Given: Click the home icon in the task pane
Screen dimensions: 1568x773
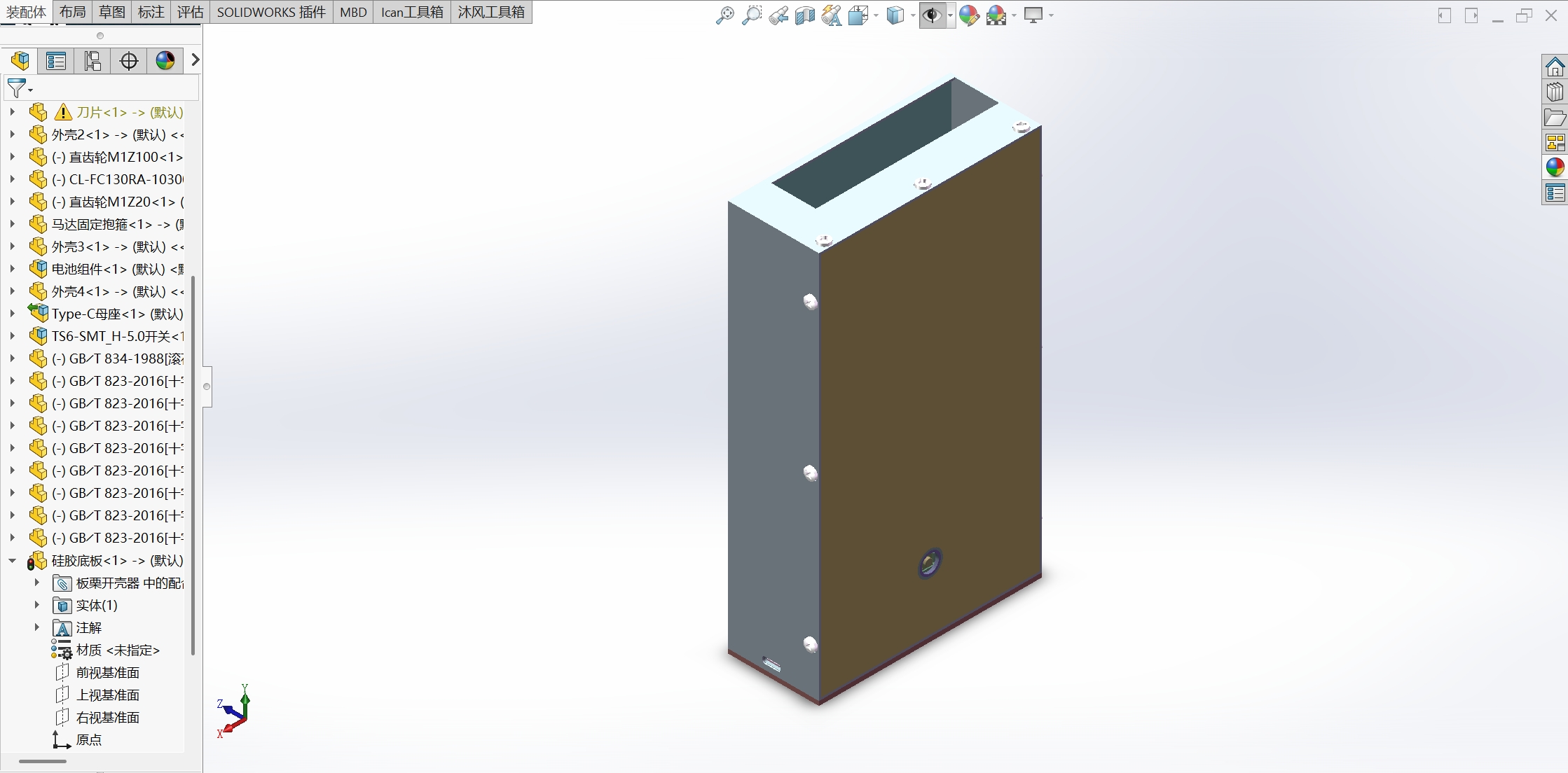Looking at the screenshot, I should coord(1555,67).
